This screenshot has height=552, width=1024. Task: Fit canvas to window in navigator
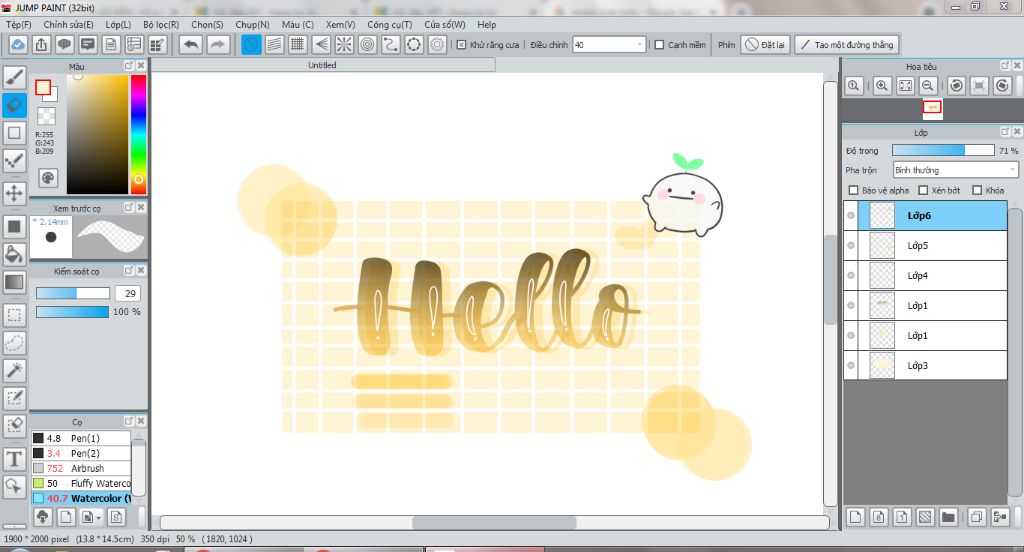pos(905,86)
